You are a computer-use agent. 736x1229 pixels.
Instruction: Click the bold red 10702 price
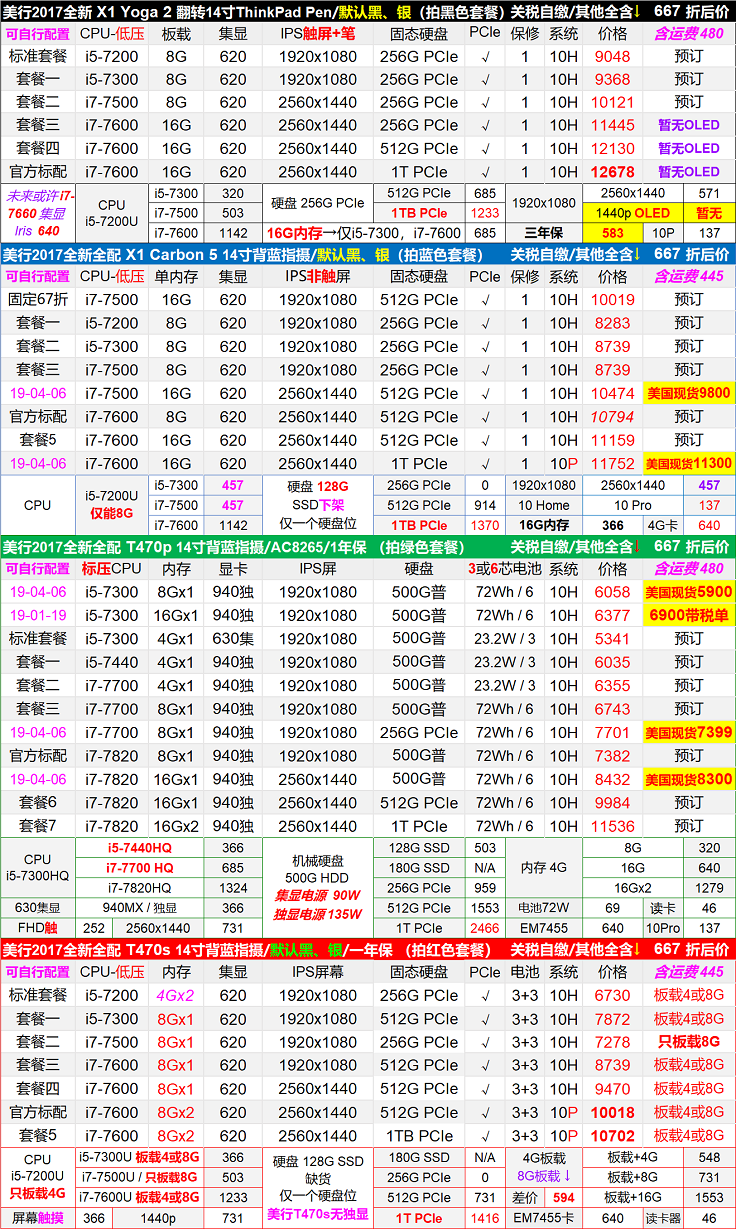tap(612, 1136)
